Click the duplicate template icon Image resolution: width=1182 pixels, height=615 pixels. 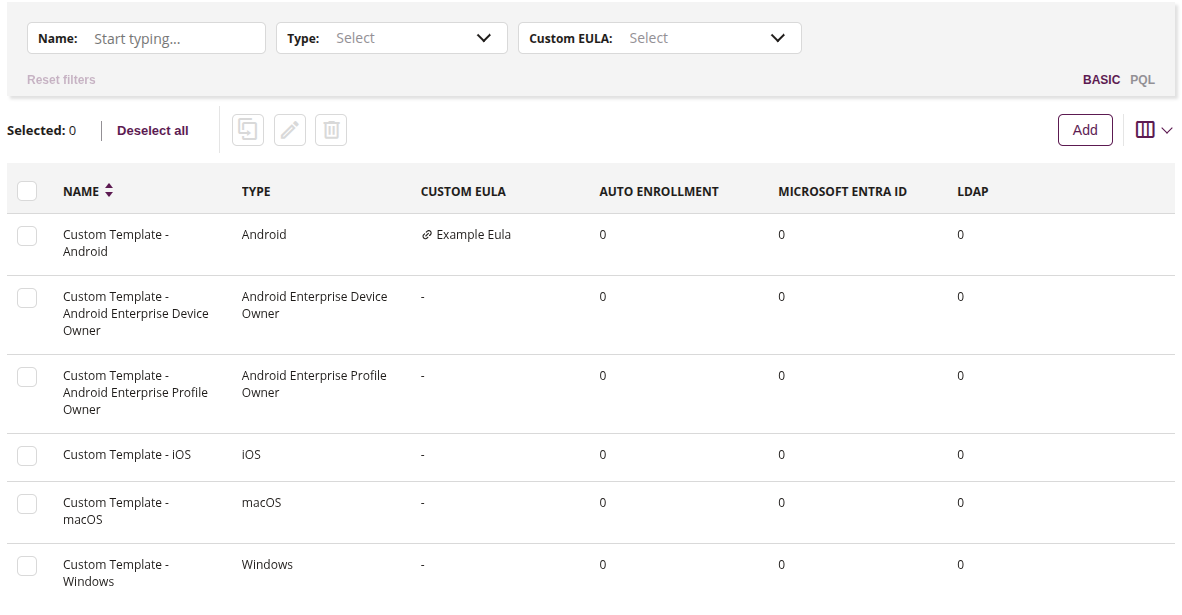247,129
